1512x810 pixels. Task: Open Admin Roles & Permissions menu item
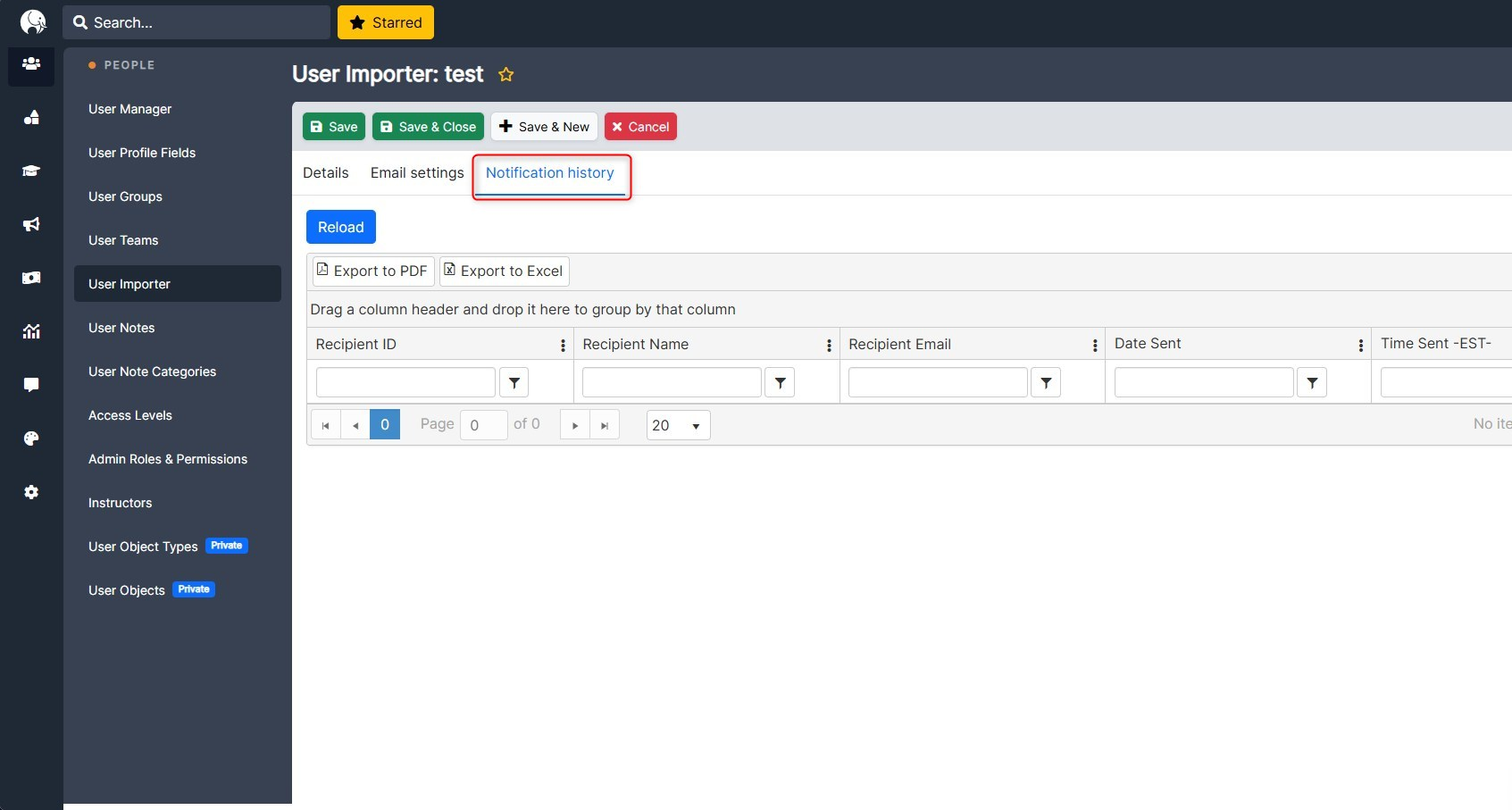[178, 459]
